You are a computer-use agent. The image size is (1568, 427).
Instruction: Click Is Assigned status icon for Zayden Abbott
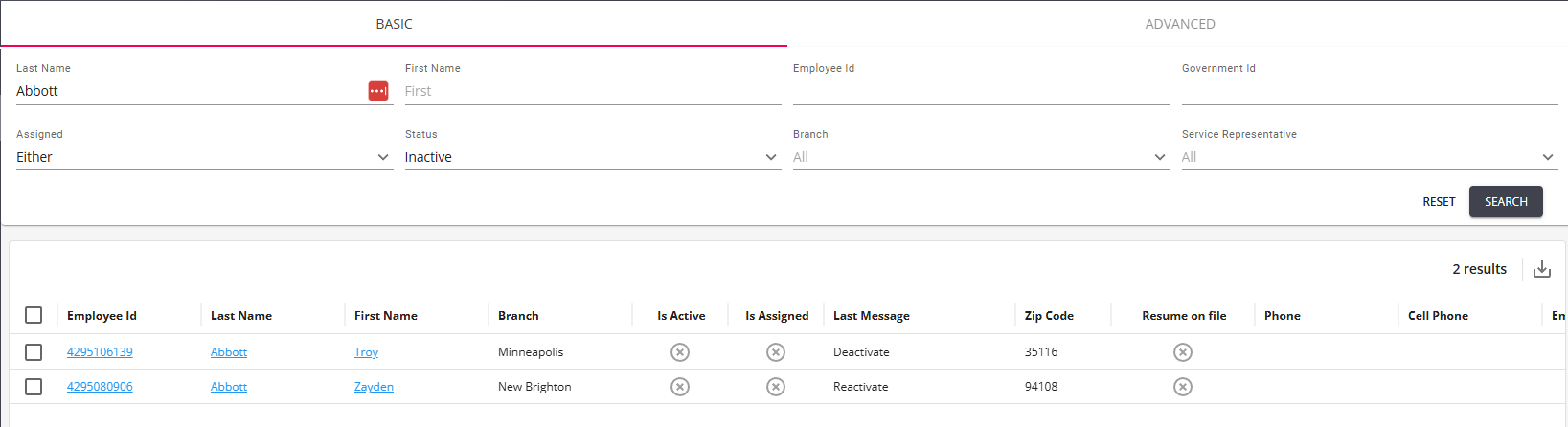tap(776, 387)
